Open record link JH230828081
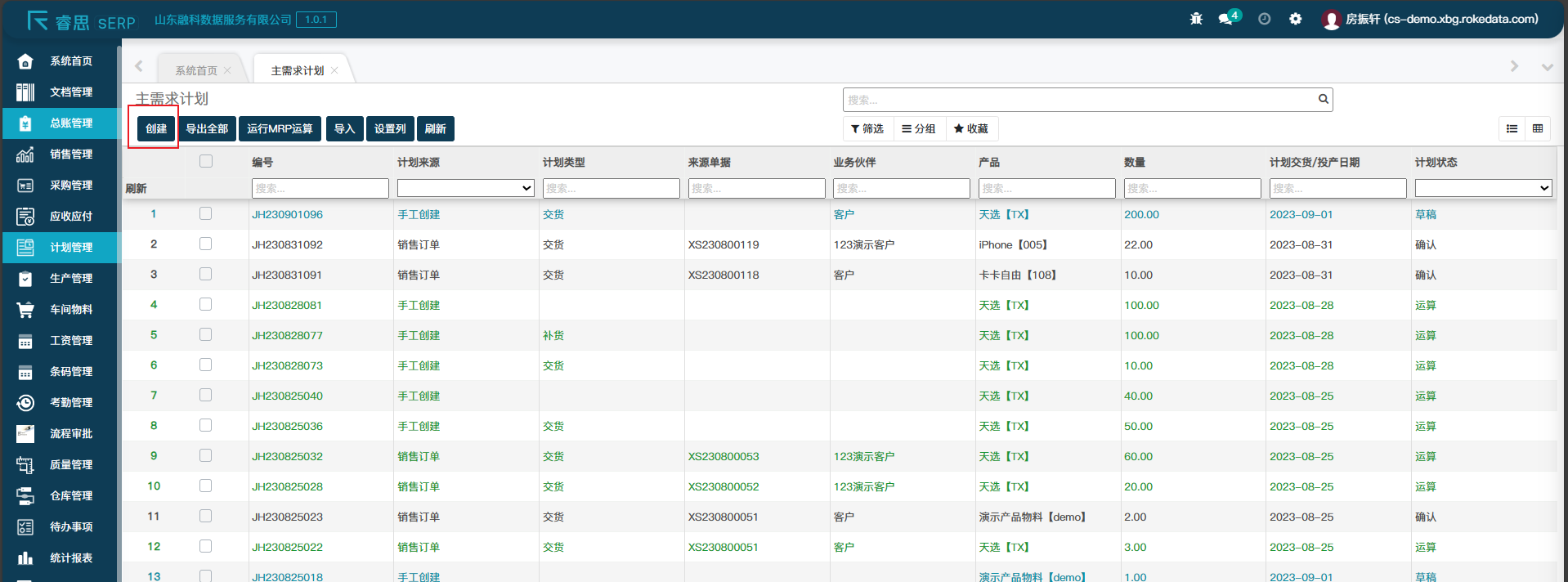Viewport: 1568px width, 582px height. (287, 306)
